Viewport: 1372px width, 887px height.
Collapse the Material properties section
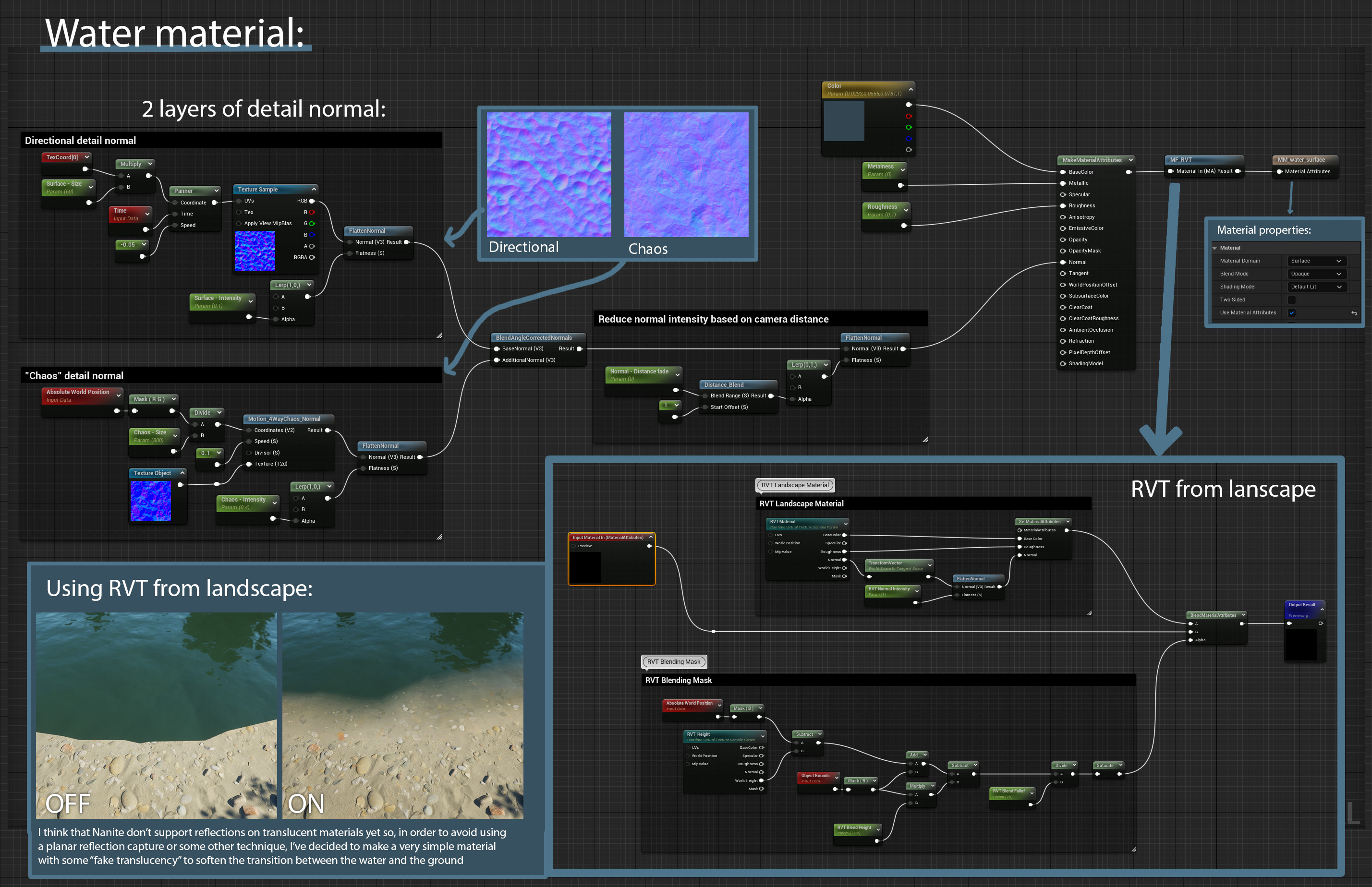click(1214, 248)
